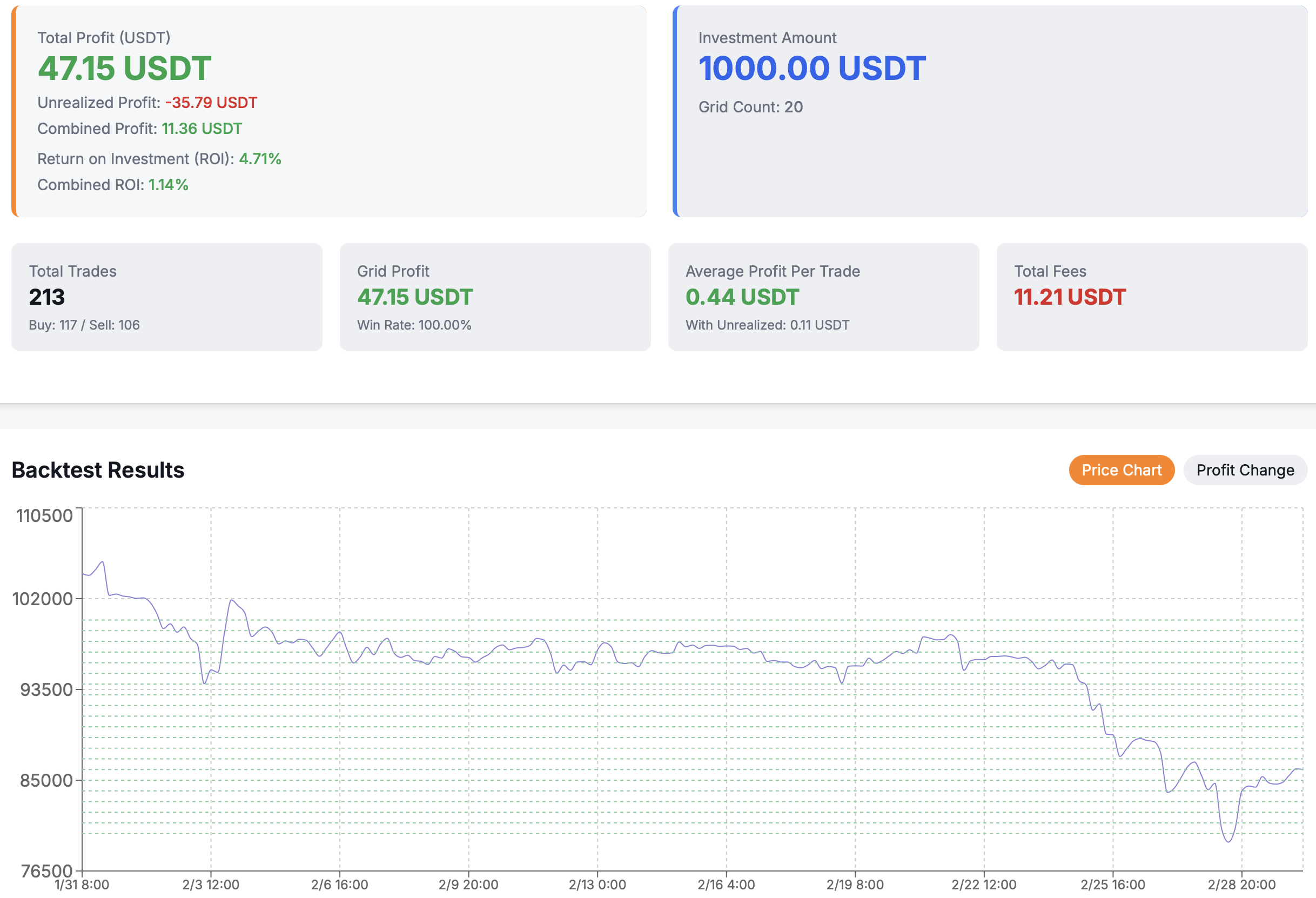This screenshot has width=1316, height=898.
Task: Click the Total Fees 11.21 USDT value
Action: (x=1070, y=297)
